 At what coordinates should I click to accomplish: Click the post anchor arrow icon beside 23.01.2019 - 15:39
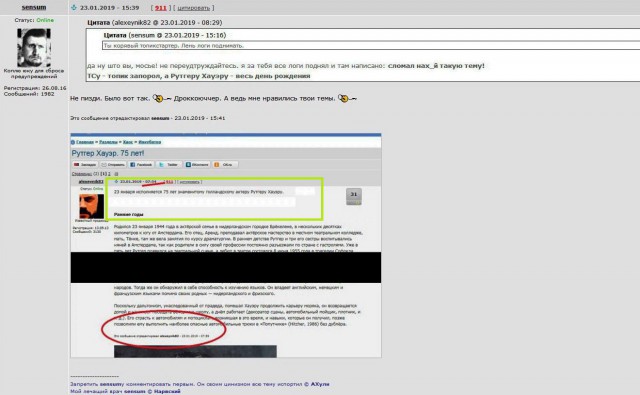pos(73,7)
